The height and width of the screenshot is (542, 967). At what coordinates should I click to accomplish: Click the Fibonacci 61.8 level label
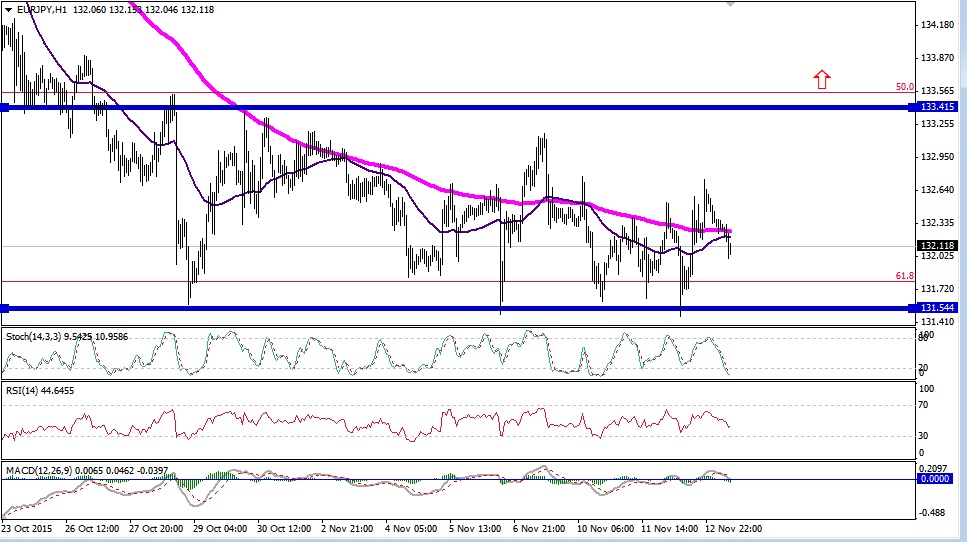(905, 276)
